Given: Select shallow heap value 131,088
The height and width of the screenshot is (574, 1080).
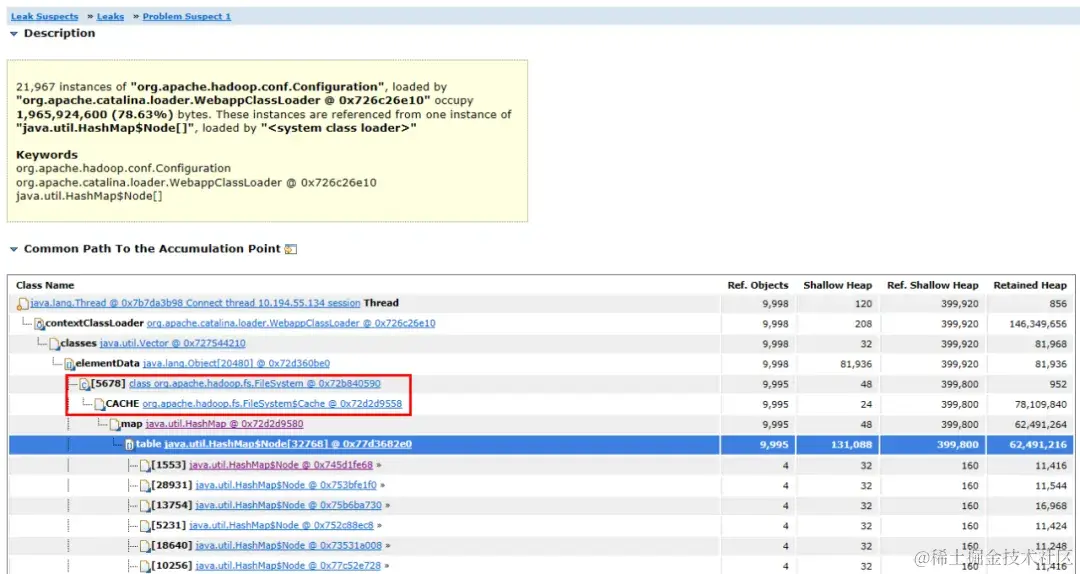Looking at the screenshot, I should tap(853, 444).
